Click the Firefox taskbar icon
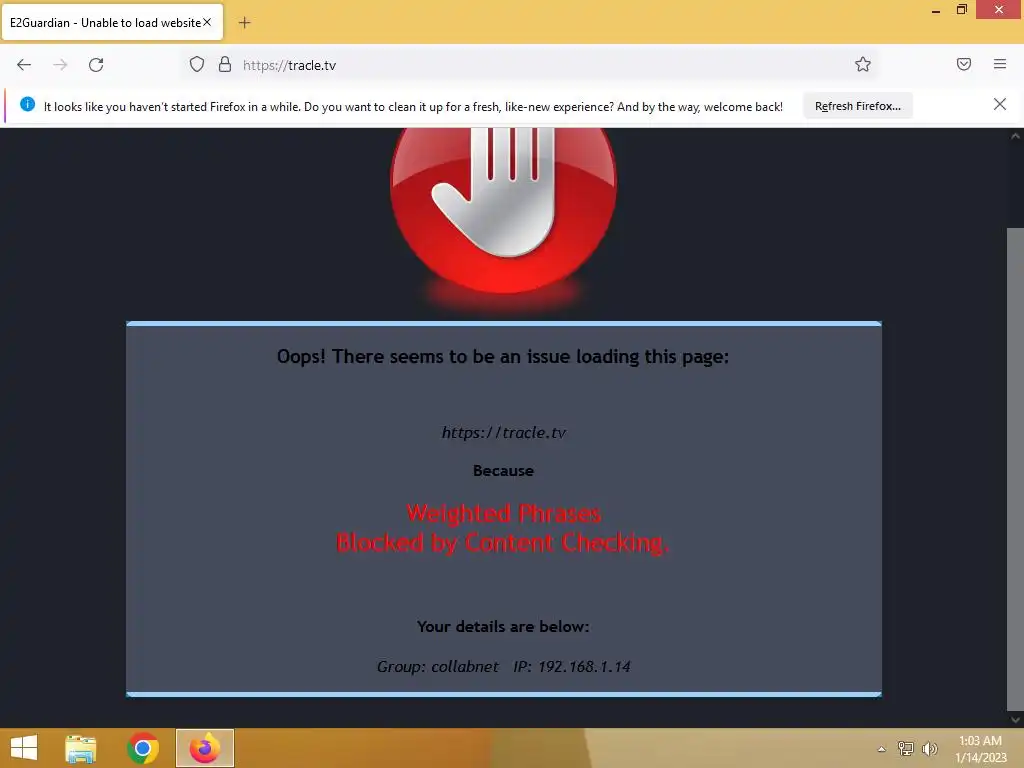The height and width of the screenshot is (768, 1024). pyautogui.click(x=204, y=748)
